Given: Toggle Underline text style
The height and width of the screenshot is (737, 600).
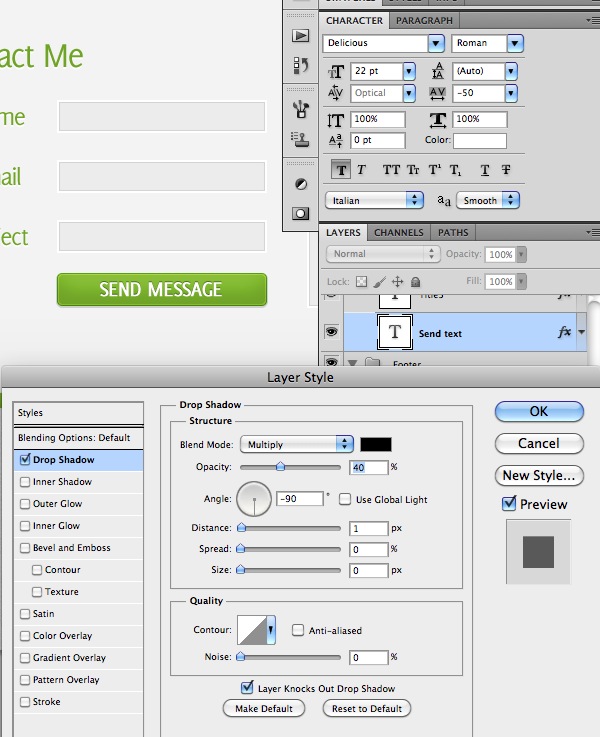Looking at the screenshot, I should [x=485, y=170].
